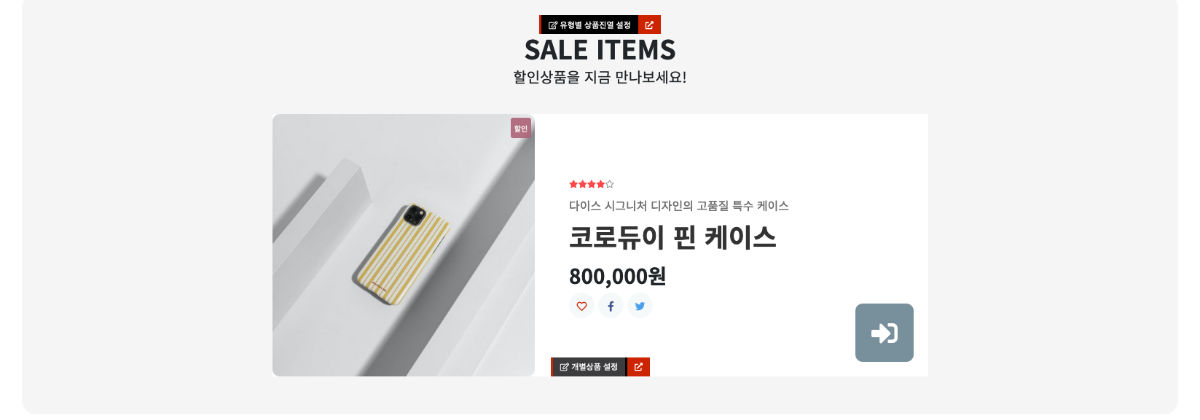Viewport: 1200px width, 420px height.
Task: Click the first filled red rating star
Action: [x=574, y=184]
